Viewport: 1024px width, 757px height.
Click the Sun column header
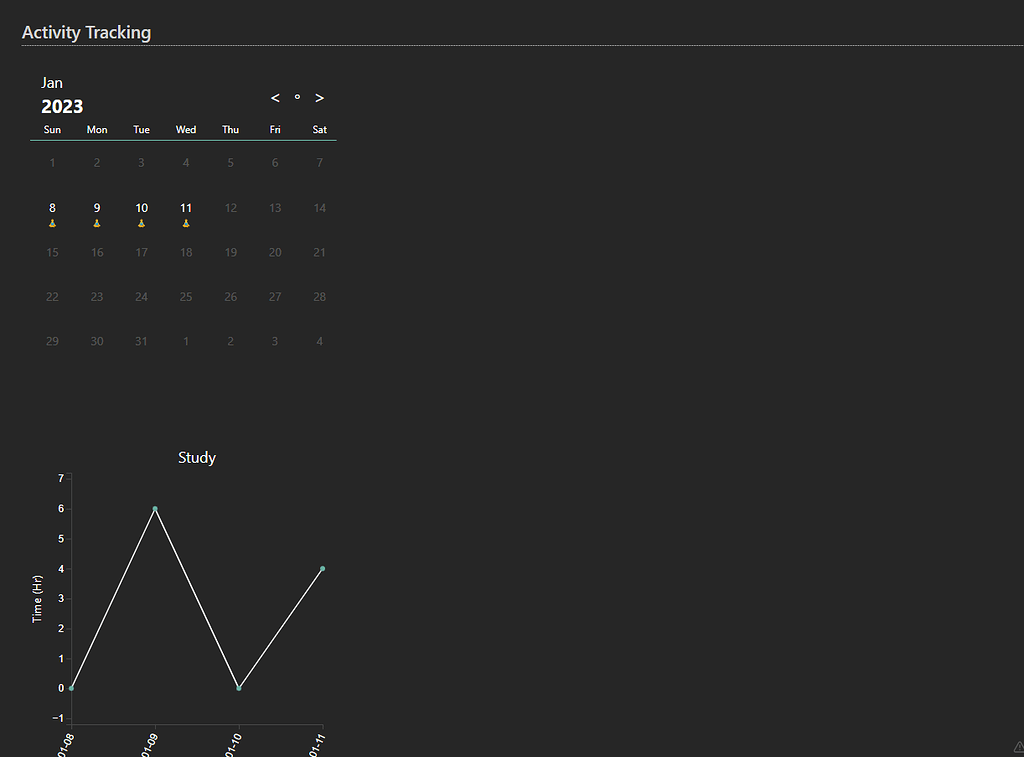coord(52,129)
